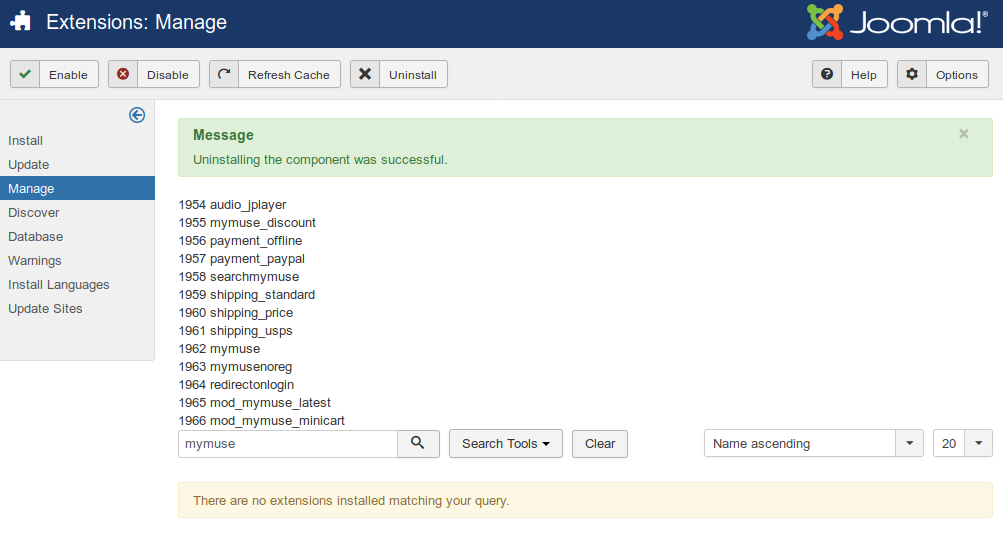Image resolution: width=1003 pixels, height=553 pixels.
Task: Click the 'no extensions installed' notice text
Action: click(x=351, y=501)
